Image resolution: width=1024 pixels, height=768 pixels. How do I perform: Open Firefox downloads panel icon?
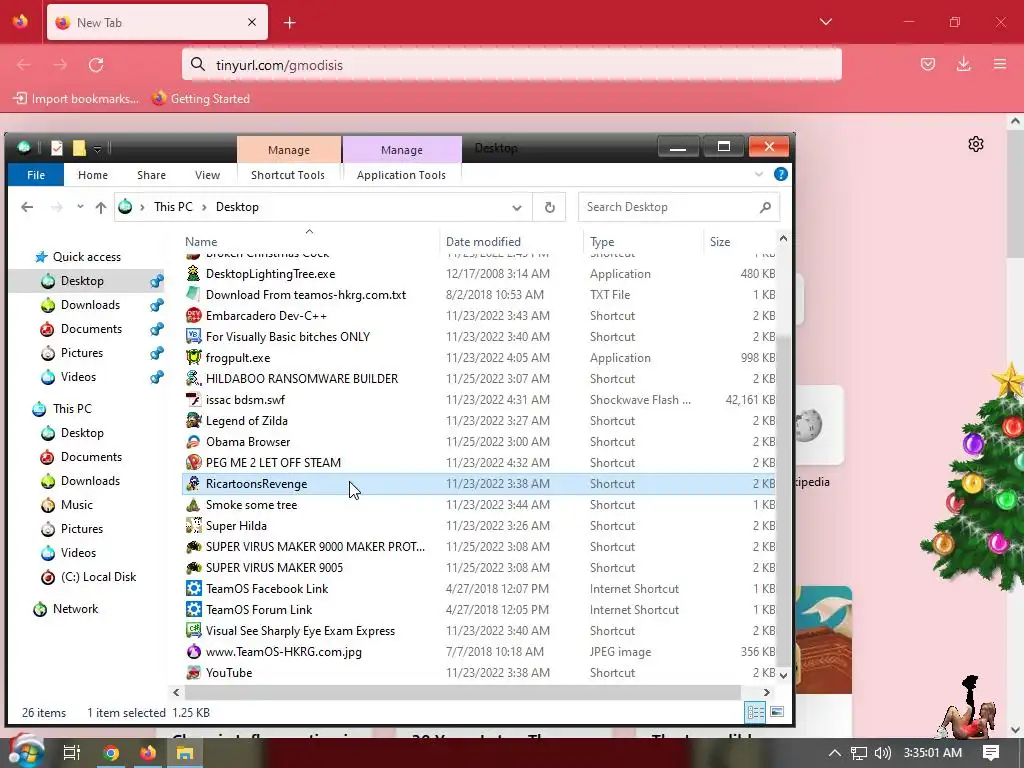pyautogui.click(x=963, y=64)
